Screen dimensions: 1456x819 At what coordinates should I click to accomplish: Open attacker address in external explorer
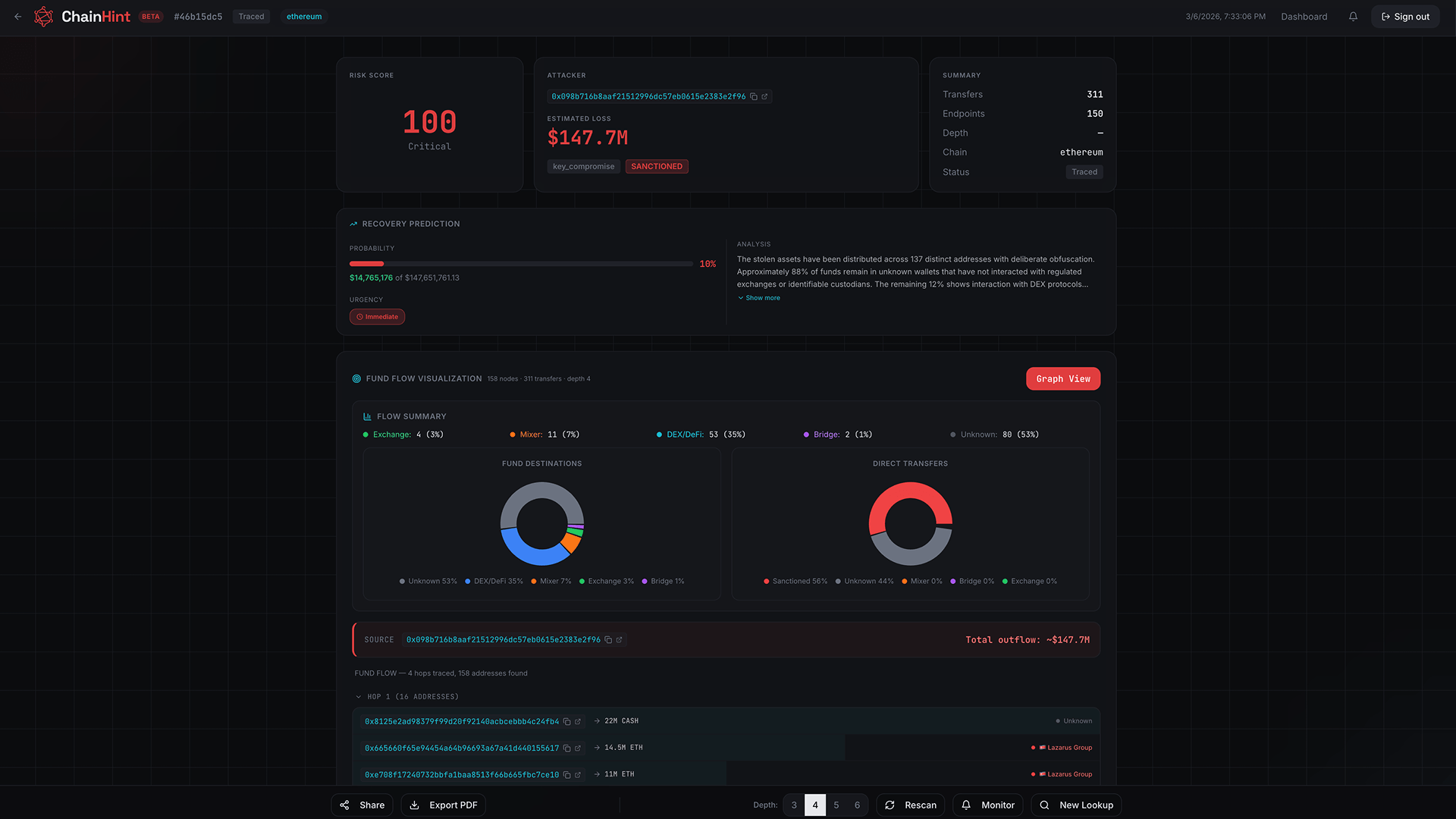click(x=764, y=97)
